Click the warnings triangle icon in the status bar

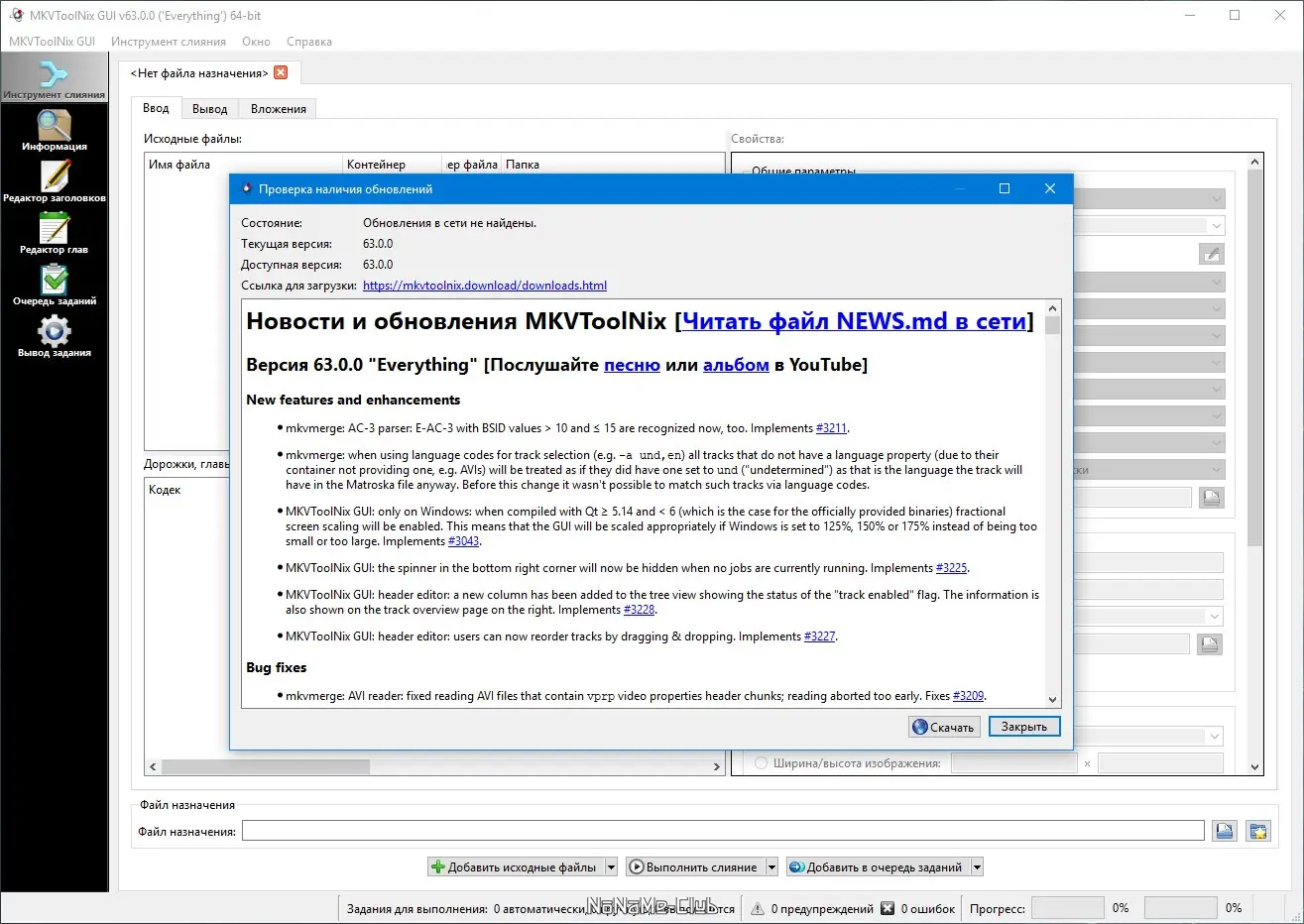click(x=758, y=908)
